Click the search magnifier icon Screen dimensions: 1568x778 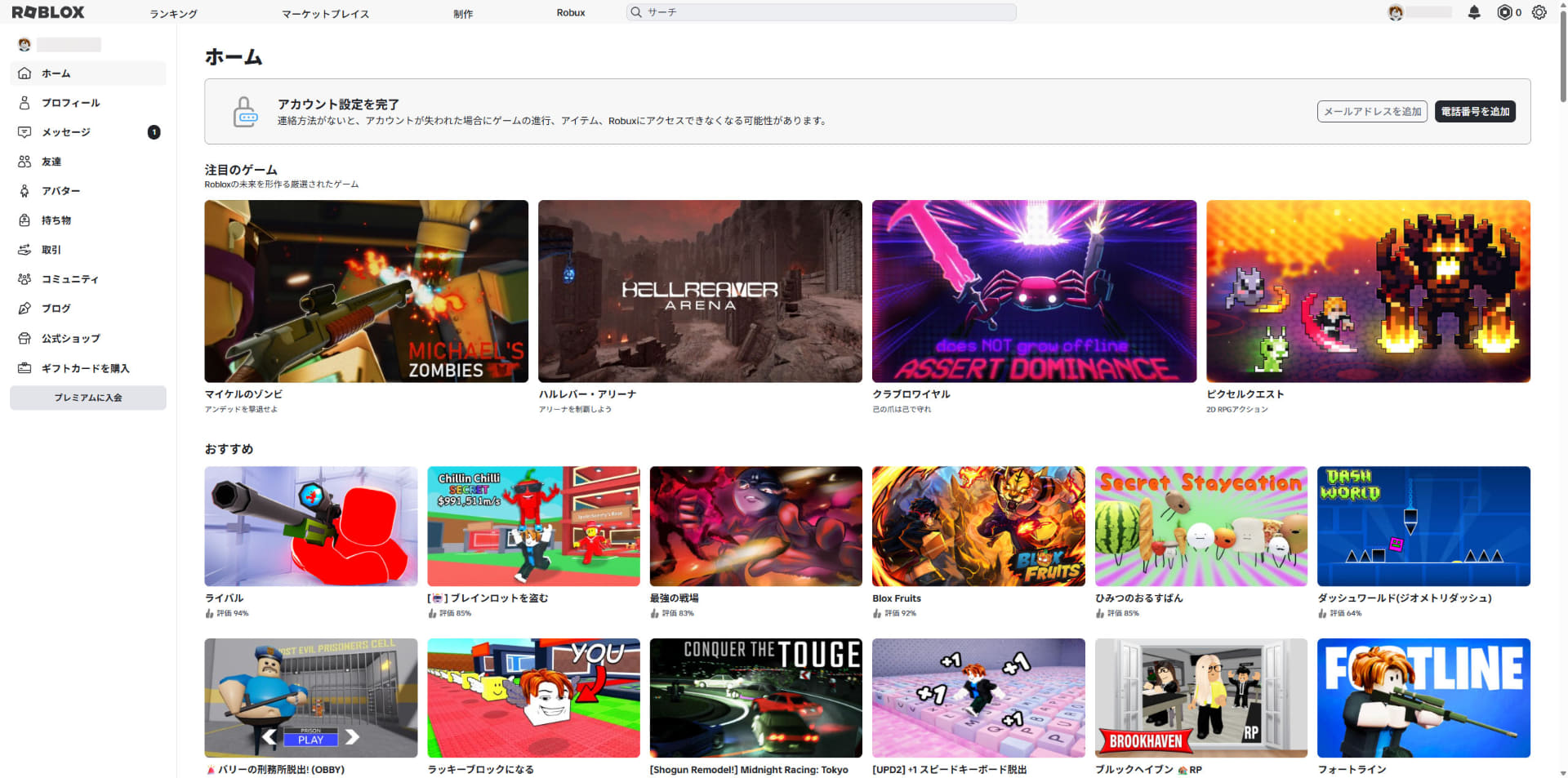636,12
